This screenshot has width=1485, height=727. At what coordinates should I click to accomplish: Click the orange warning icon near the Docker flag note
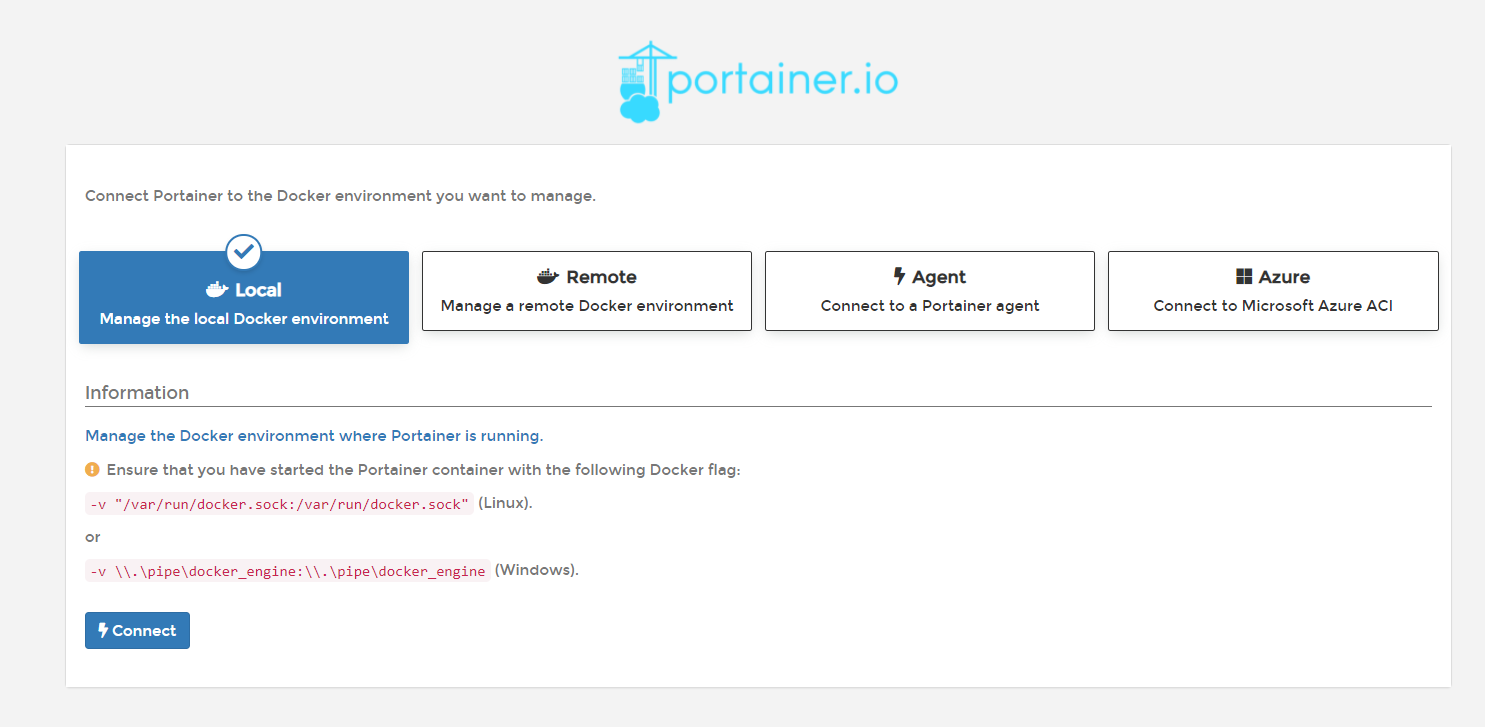[93, 469]
